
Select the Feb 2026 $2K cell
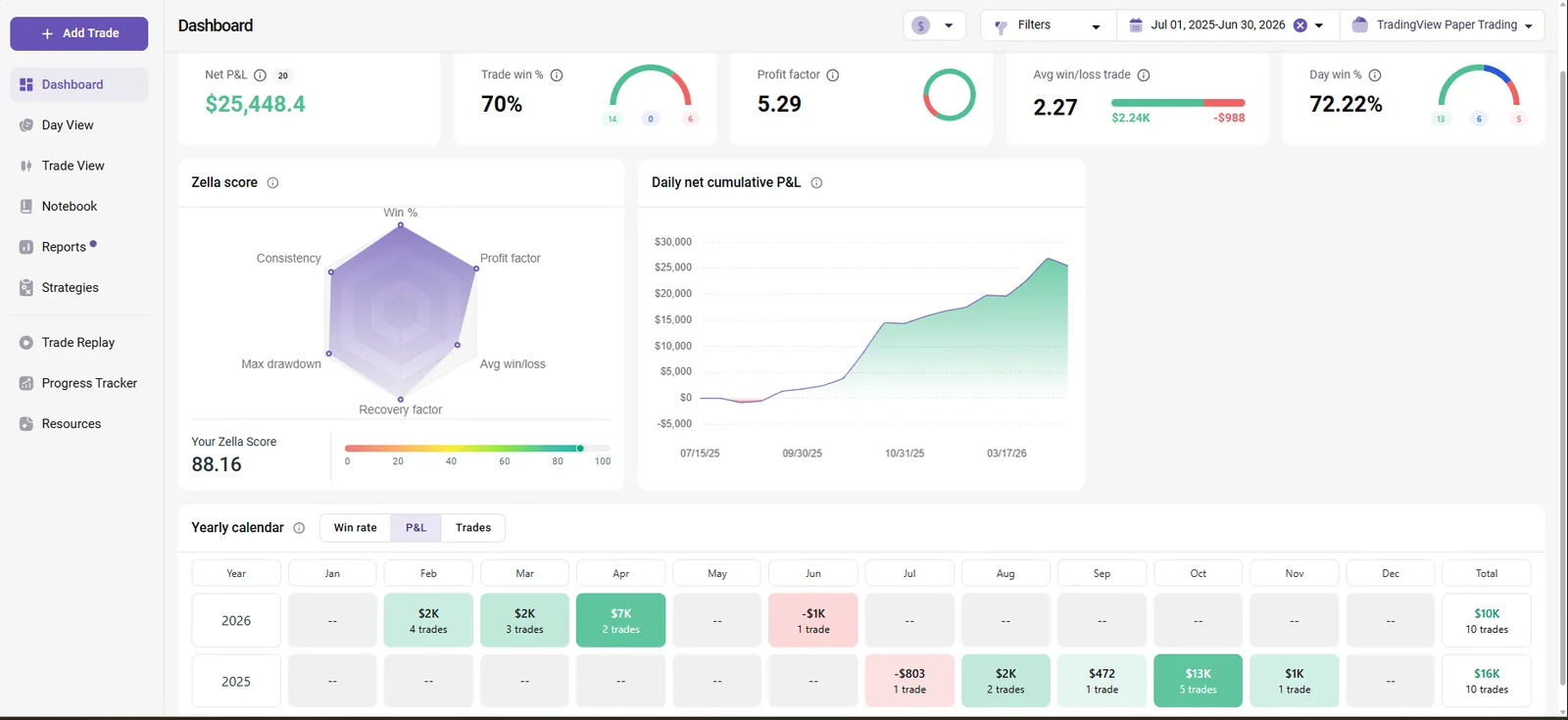click(428, 620)
